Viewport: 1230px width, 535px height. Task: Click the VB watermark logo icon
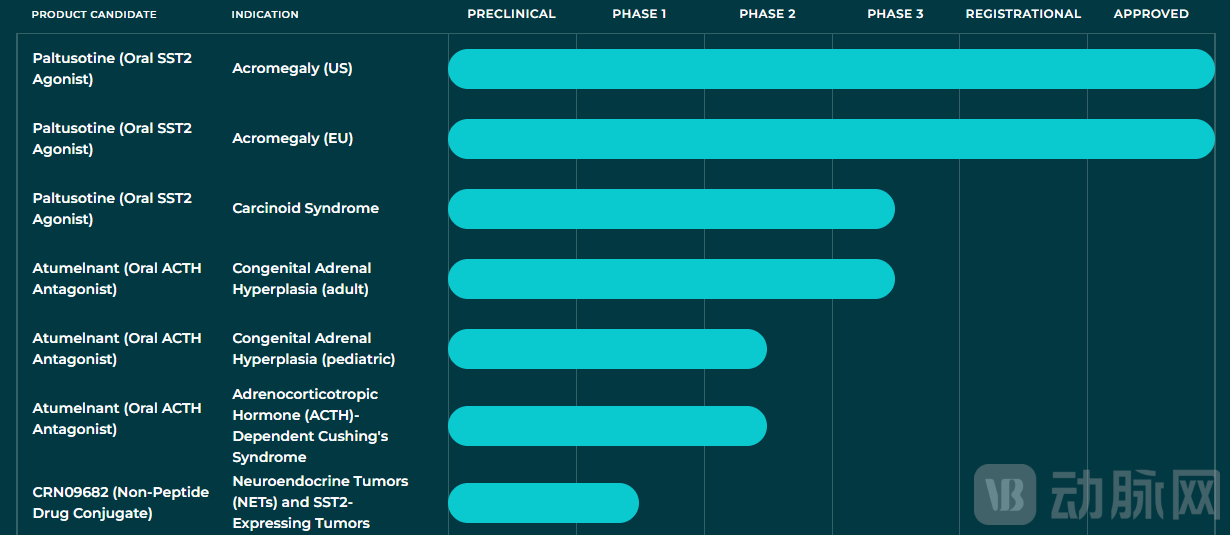coord(1006,494)
